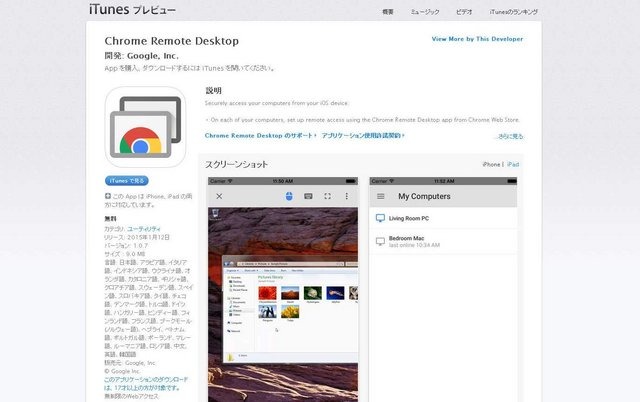The width and height of the screenshot is (640, 402).
Task: Click the 説明 heading
Action: click(213, 91)
